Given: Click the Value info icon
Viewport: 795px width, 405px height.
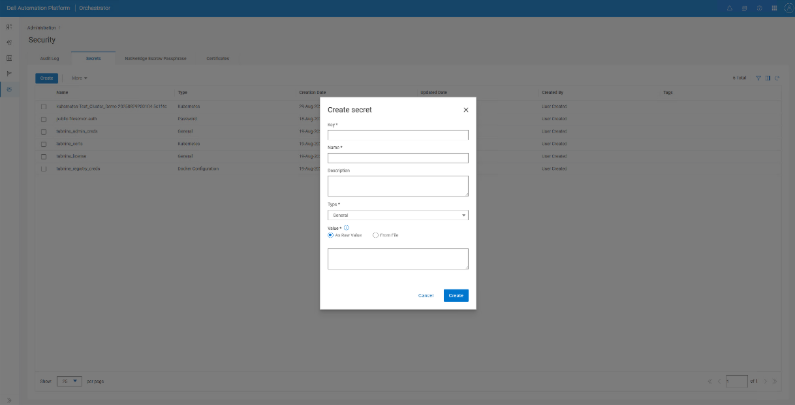Looking at the screenshot, I should pos(347,228).
